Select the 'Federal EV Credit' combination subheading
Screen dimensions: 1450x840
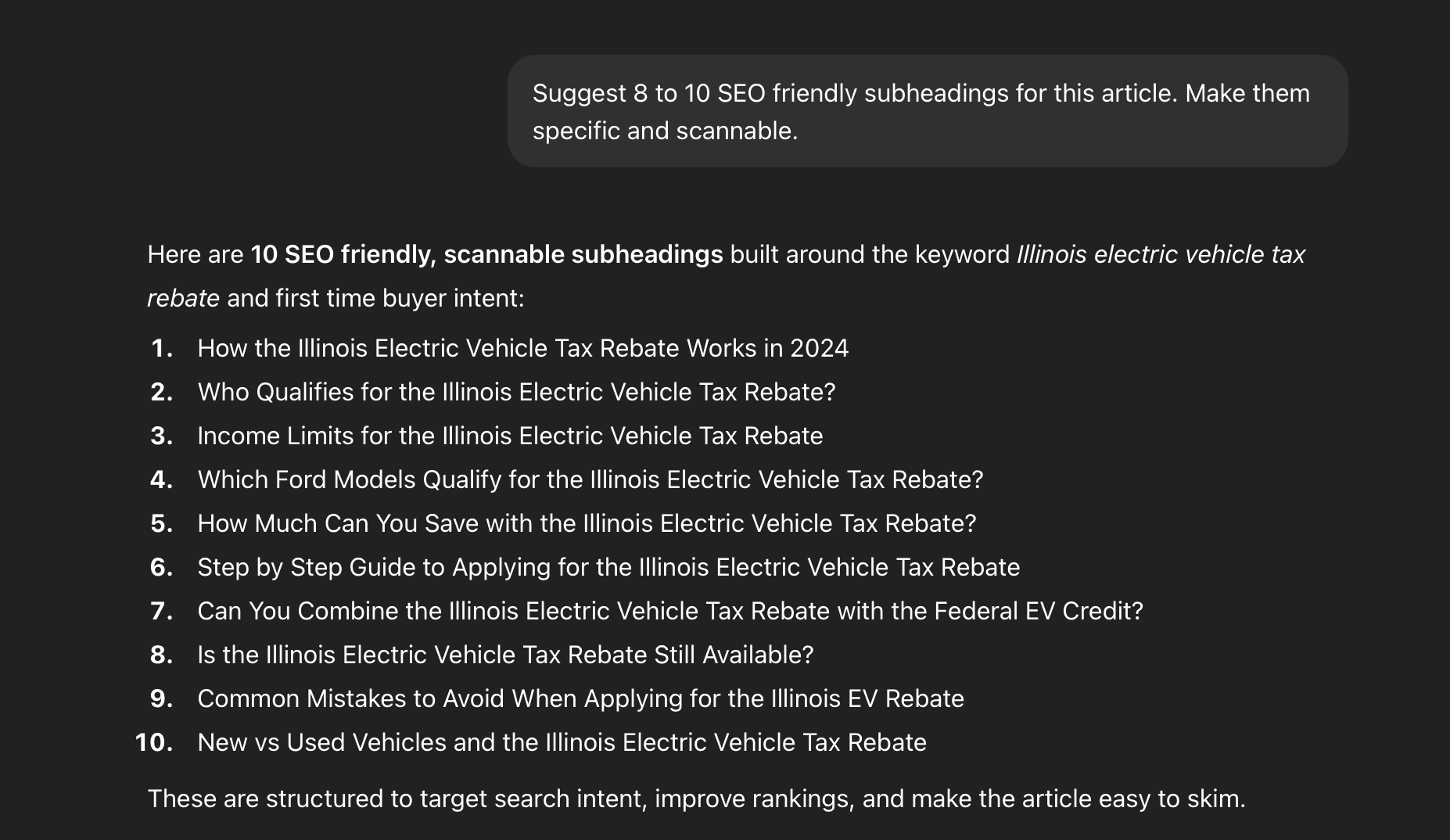(x=670, y=611)
